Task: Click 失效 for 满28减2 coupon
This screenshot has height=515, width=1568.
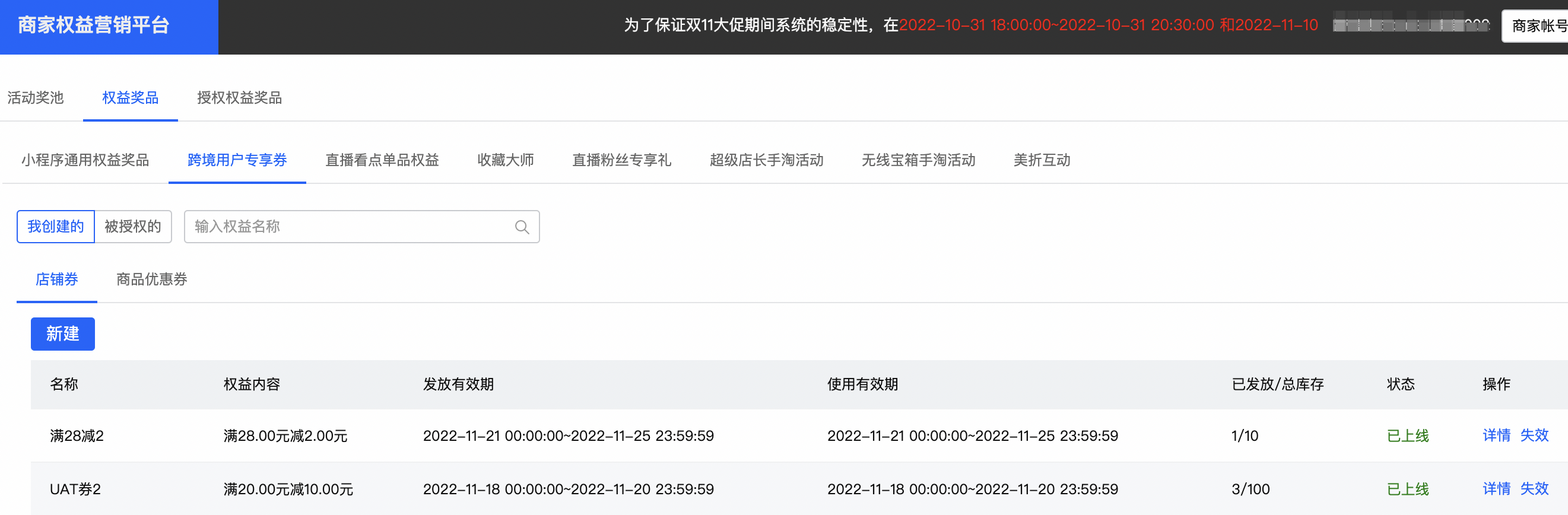Action: pyautogui.click(x=1534, y=435)
